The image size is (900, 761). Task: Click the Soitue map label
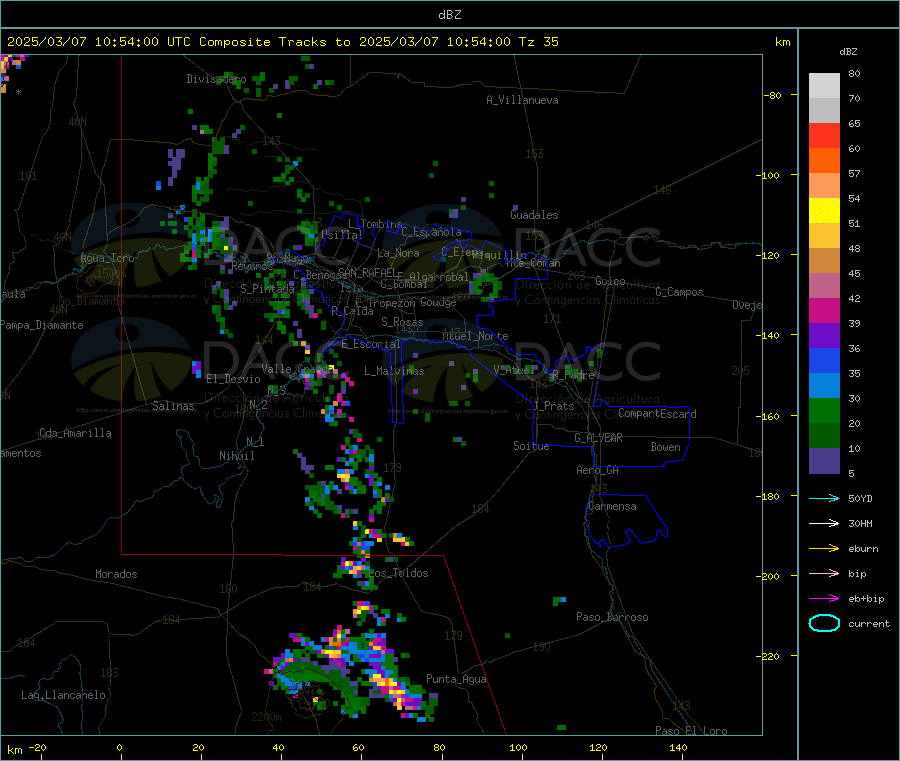531,446
